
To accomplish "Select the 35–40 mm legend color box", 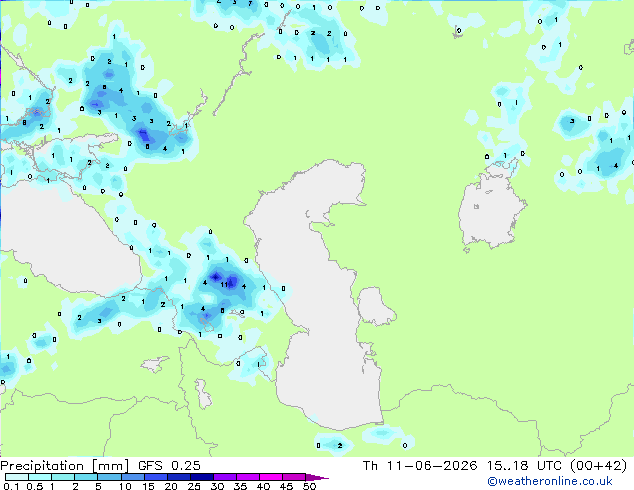I will (x=247, y=477).
